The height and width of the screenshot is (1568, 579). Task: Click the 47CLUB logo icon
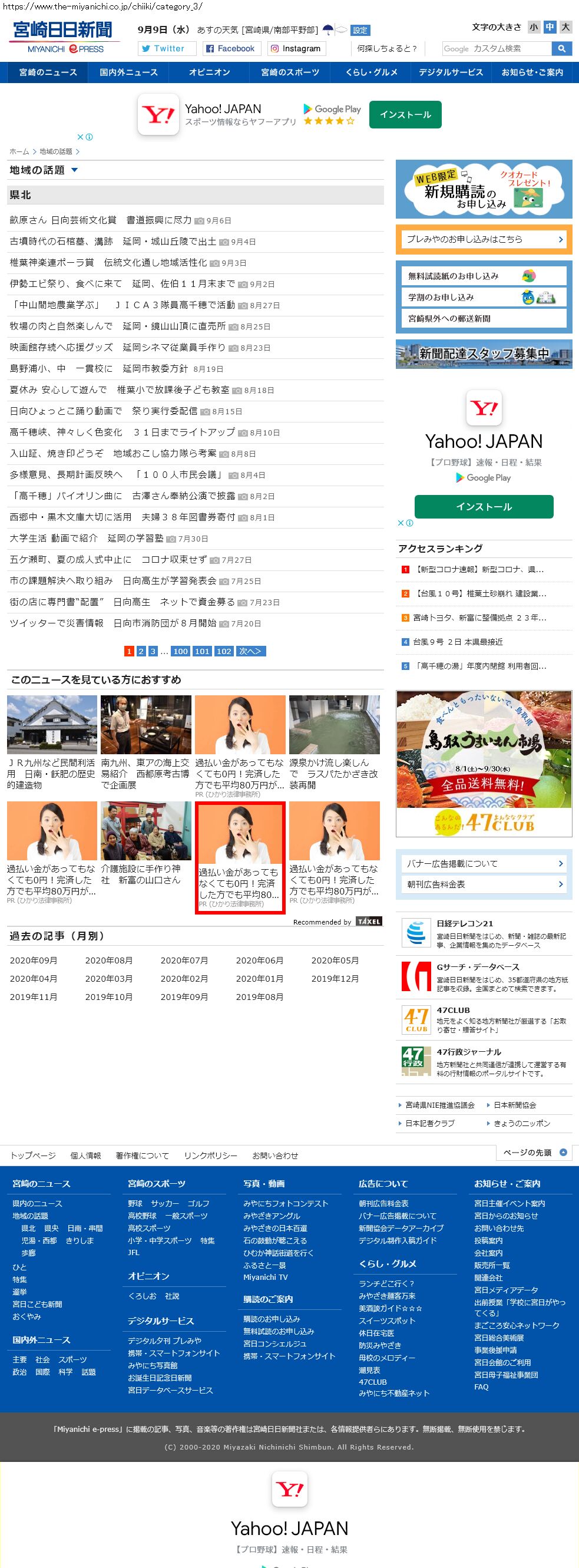[416, 1019]
